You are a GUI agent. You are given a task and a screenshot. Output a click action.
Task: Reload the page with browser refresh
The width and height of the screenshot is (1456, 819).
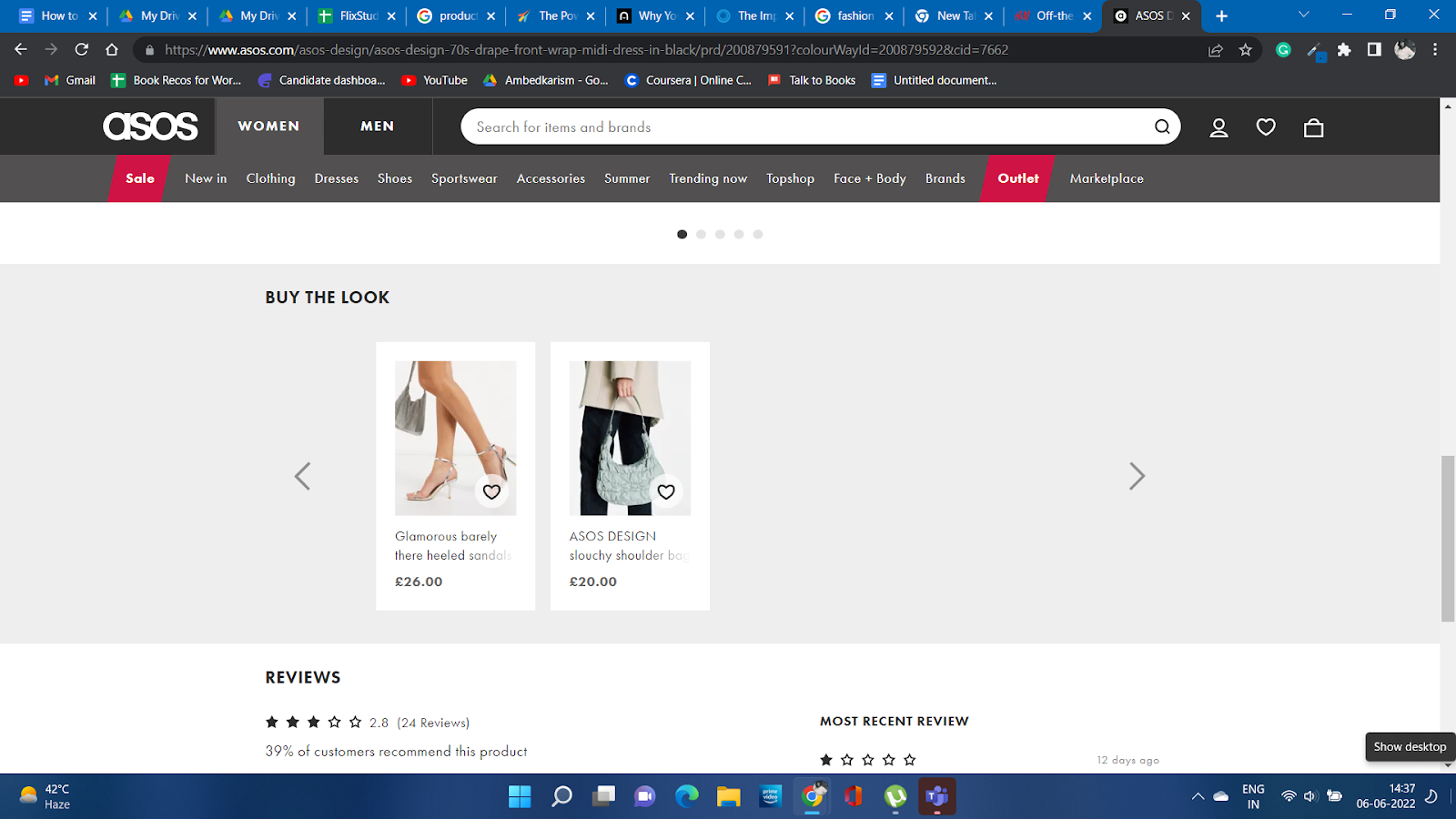click(x=82, y=50)
